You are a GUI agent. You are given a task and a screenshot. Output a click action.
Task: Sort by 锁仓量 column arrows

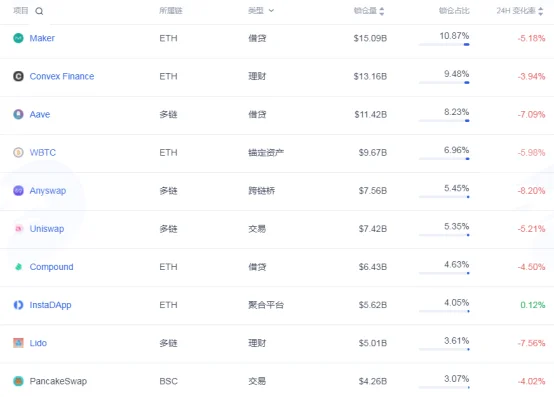[x=382, y=11]
